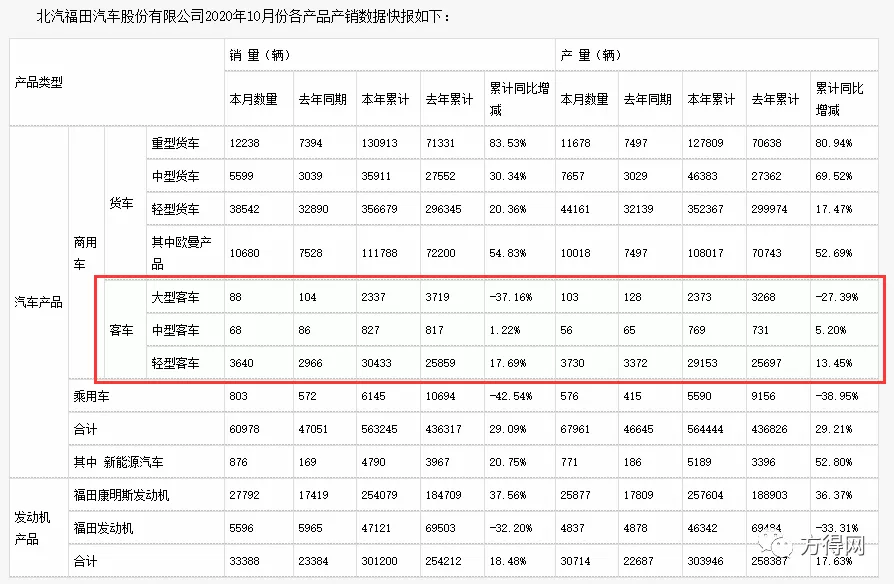Click the 大型客车 row label
The width and height of the screenshot is (894, 584).
[176, 297]
